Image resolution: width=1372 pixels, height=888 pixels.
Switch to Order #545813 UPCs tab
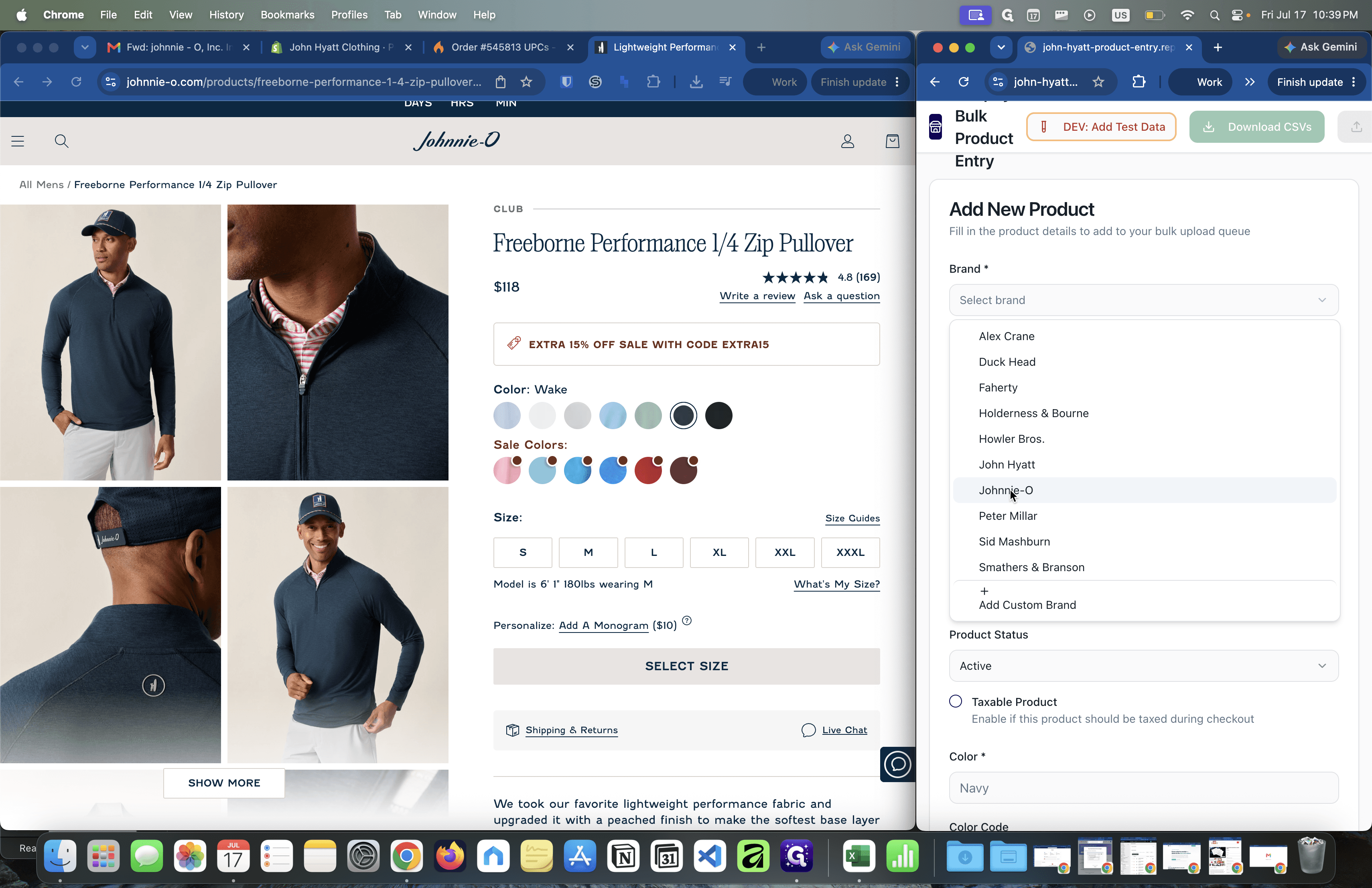pos(503,47)
